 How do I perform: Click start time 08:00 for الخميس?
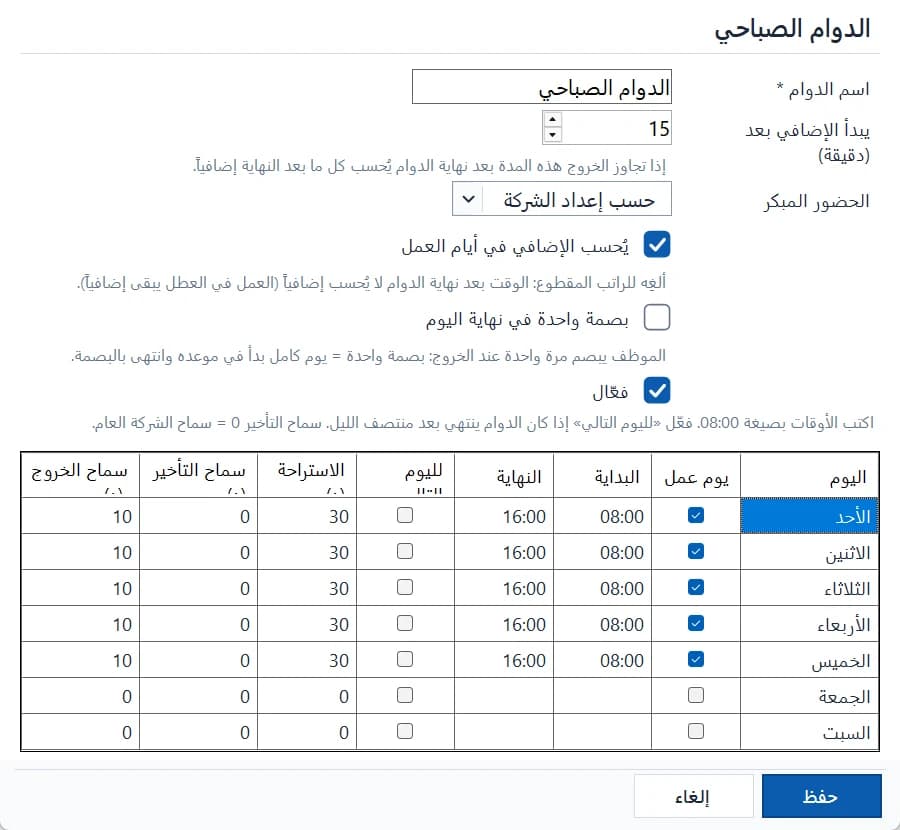pyautogui.click(x=603, y=660)
